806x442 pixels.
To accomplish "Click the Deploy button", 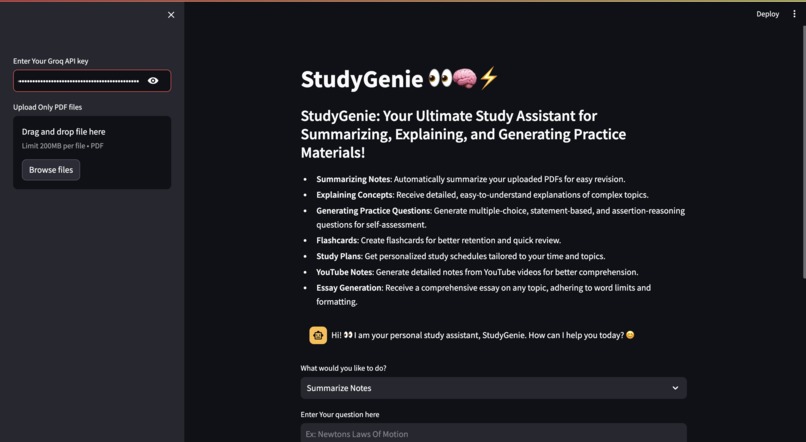I will coord(767,14).
